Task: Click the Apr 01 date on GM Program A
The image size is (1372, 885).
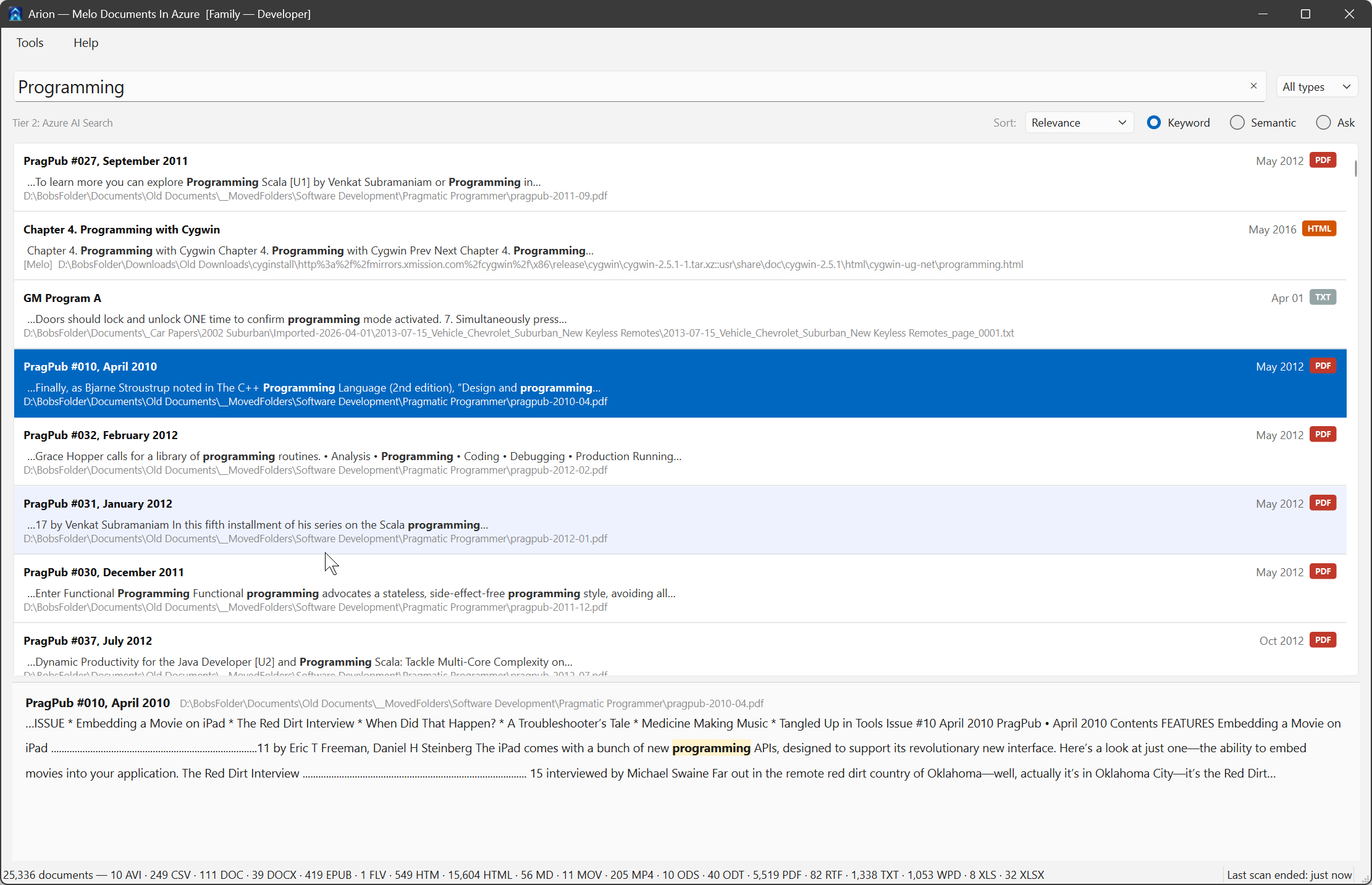Action: coord(1287,298)
